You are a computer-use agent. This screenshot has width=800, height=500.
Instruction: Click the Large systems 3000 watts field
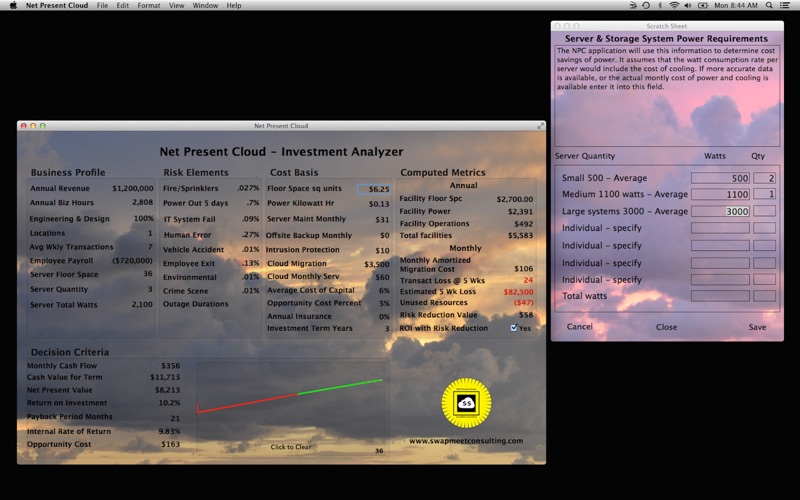click(x=720, y=211)
